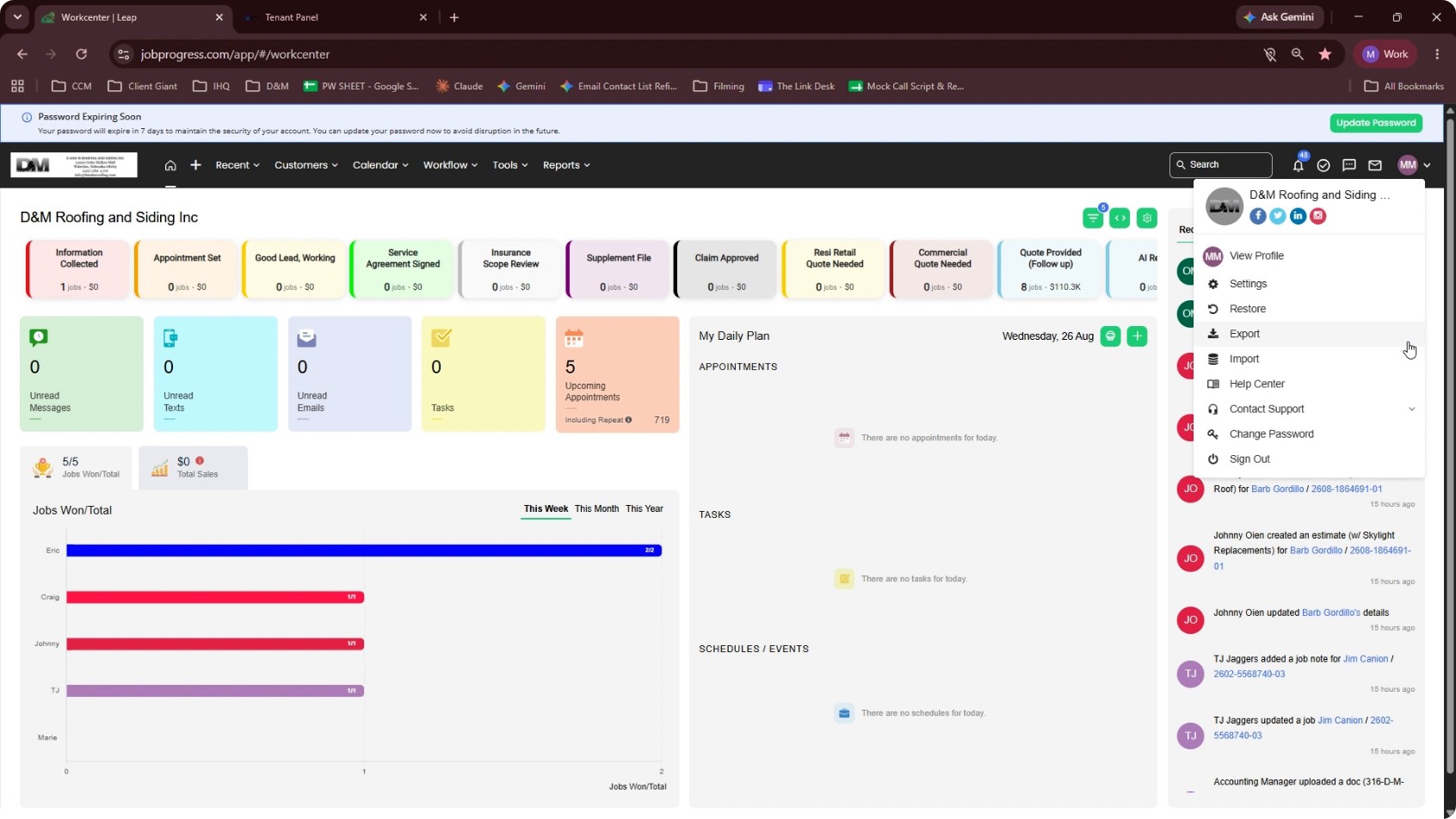Expand the Tools dropdown menu
The width and height of the screenshot is (1456, 819).
click(510, 165)
